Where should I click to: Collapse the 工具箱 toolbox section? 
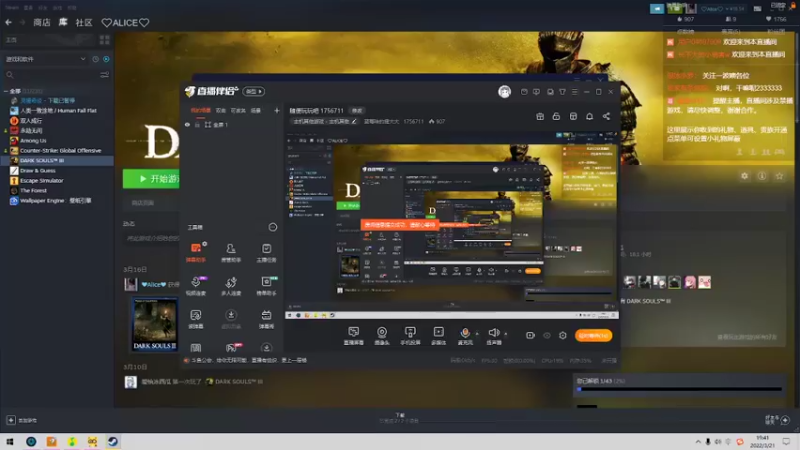pyautogui.click(x=273, y=227)
